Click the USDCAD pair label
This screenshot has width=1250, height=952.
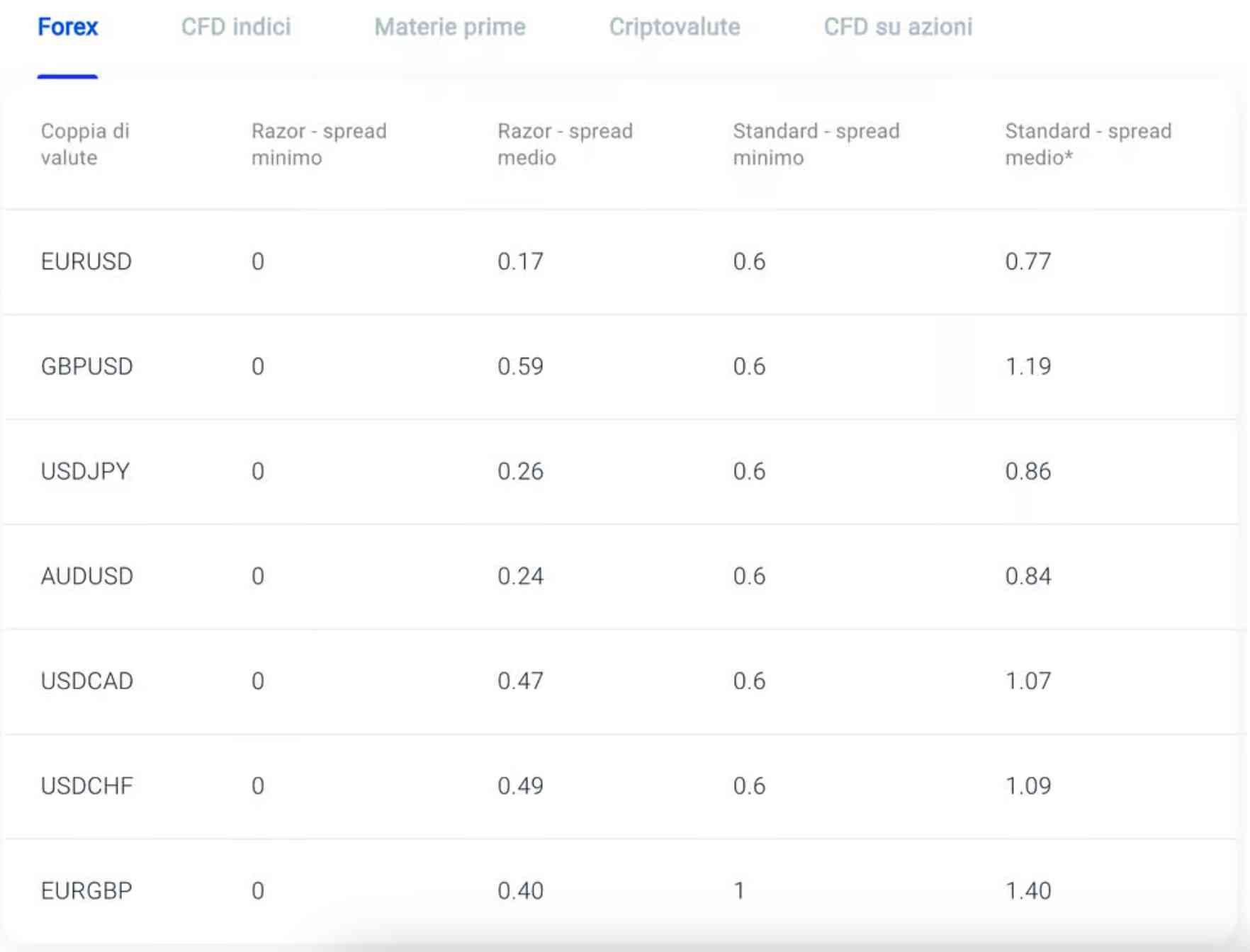click(87, 681)
